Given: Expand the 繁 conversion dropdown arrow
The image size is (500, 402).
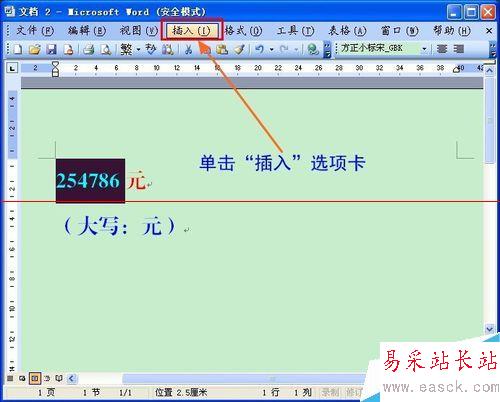Looking at the screenshot, I should (138, 50).
